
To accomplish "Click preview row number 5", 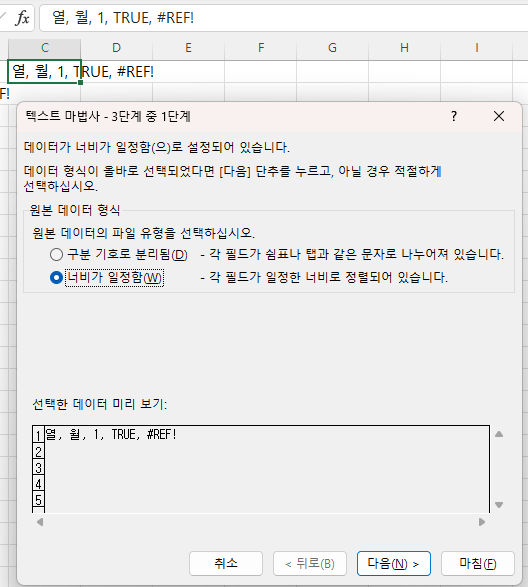I will tap(38, 500).
